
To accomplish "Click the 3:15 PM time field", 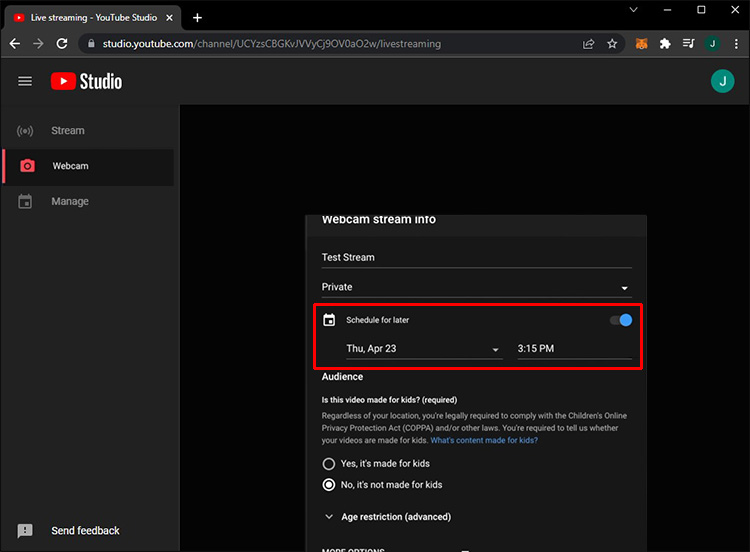I will point(573,349).
